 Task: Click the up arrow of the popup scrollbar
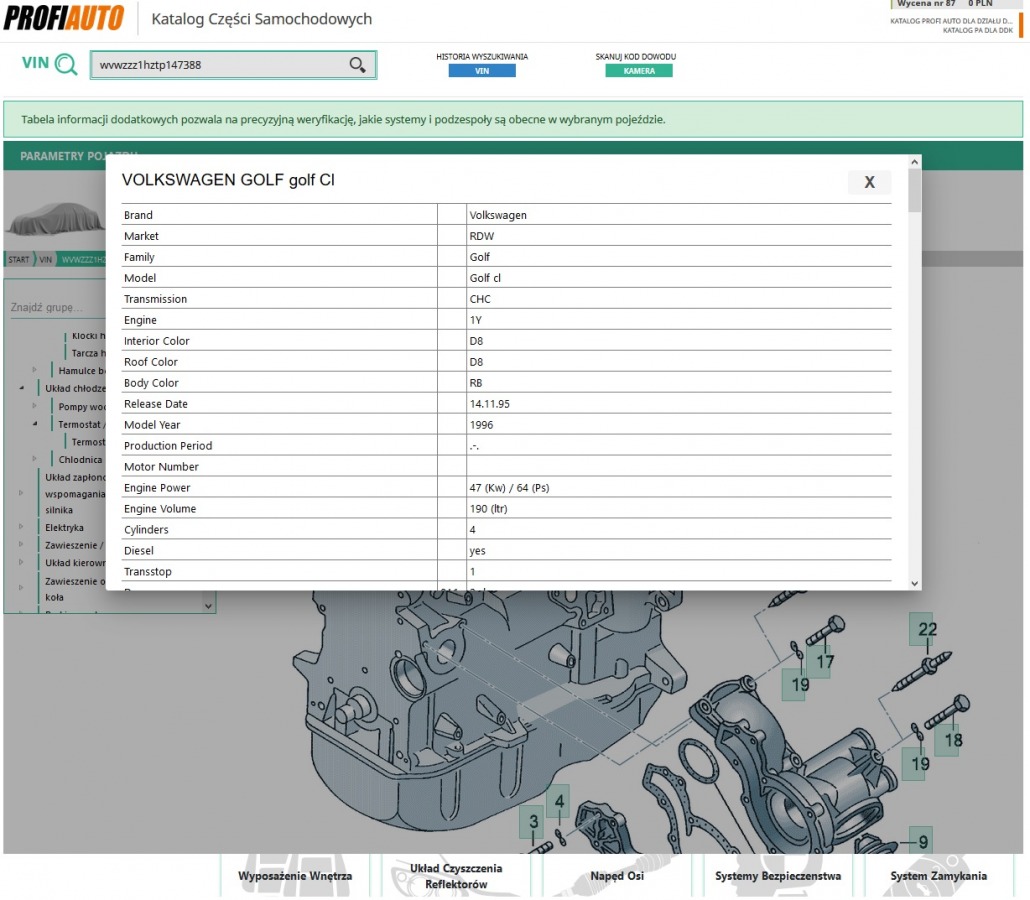914,162
